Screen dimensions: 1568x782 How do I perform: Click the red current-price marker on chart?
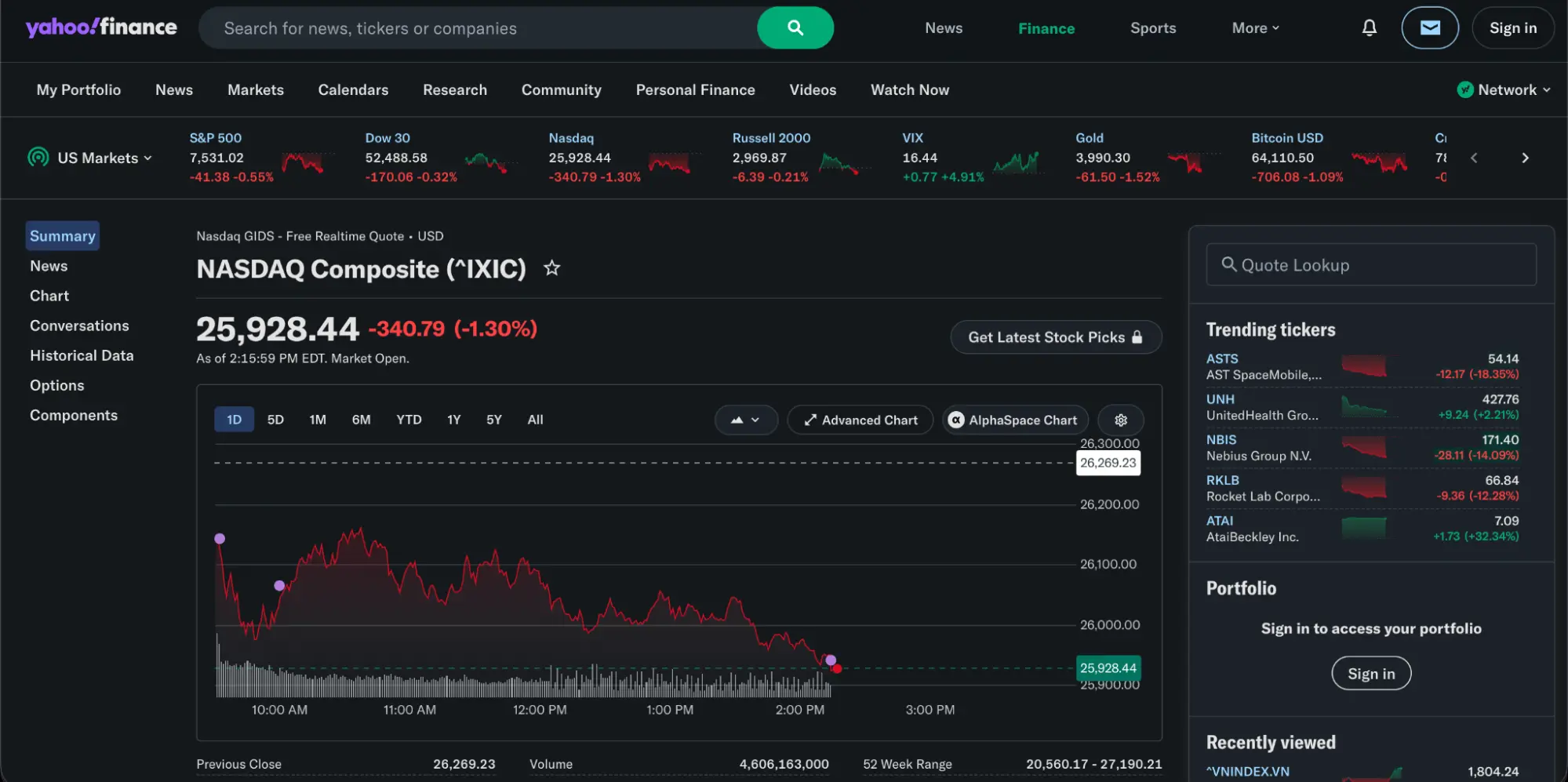837,668
